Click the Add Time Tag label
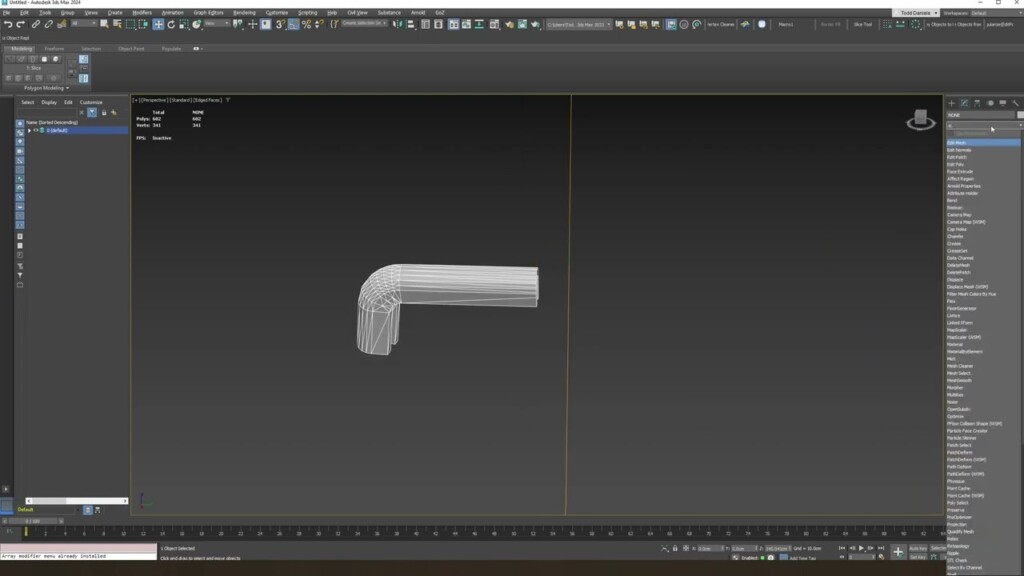This screenshot has height=576, width=1024. point(802,557)
